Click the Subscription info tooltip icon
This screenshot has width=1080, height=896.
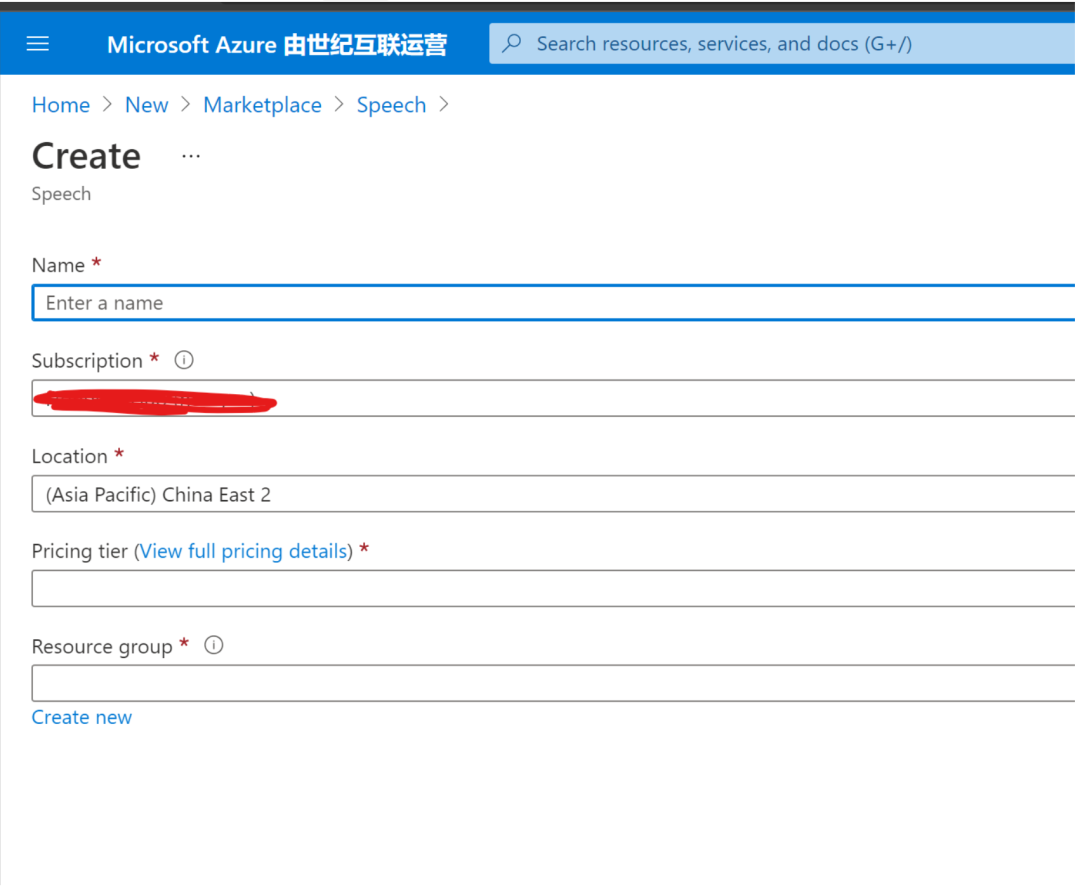tap(184, 360)
